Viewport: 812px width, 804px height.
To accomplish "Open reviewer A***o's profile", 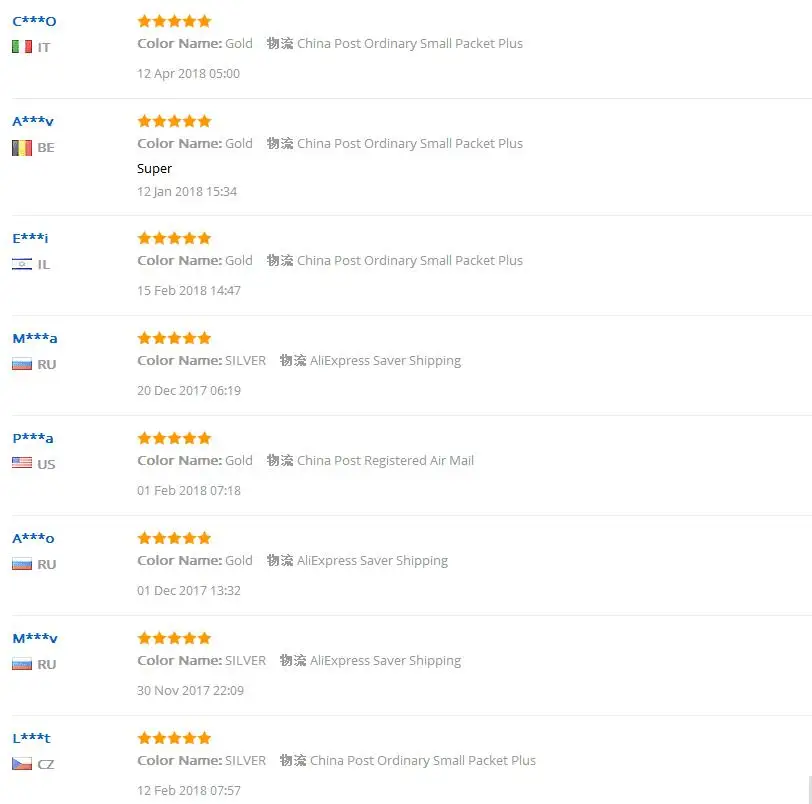I will click(33, 538).
